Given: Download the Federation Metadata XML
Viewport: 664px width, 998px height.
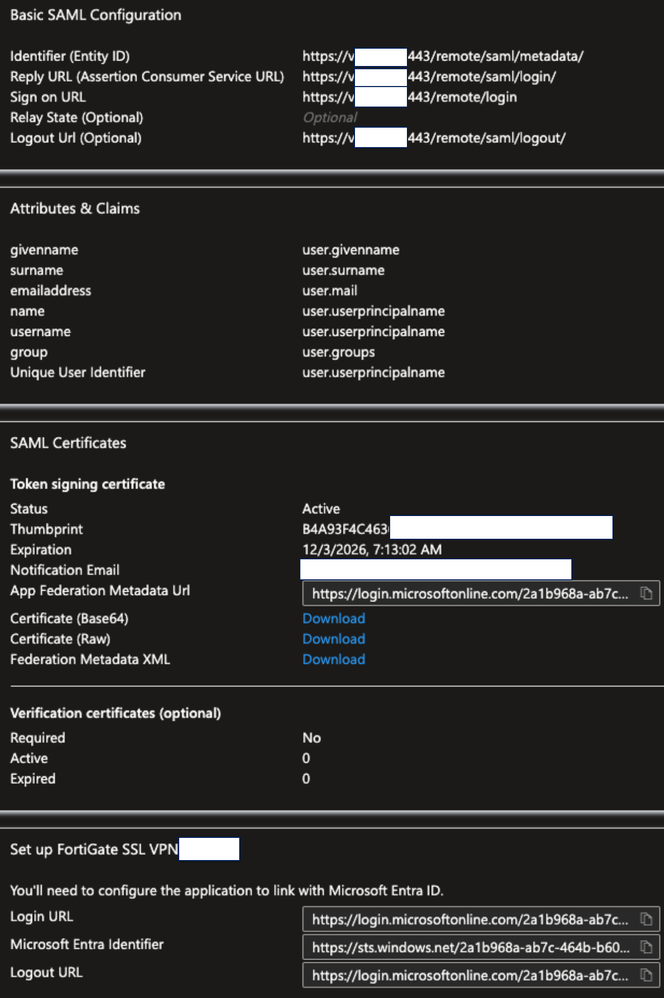Looking at the screenshot, I should point(333,659).
